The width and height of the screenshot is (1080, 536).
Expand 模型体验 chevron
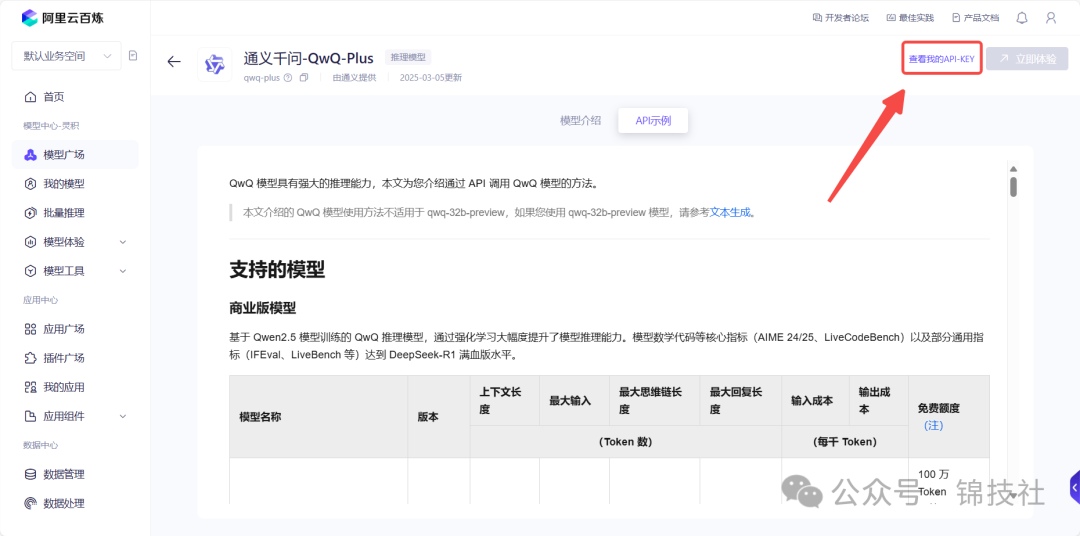click(x=123, y=242)
